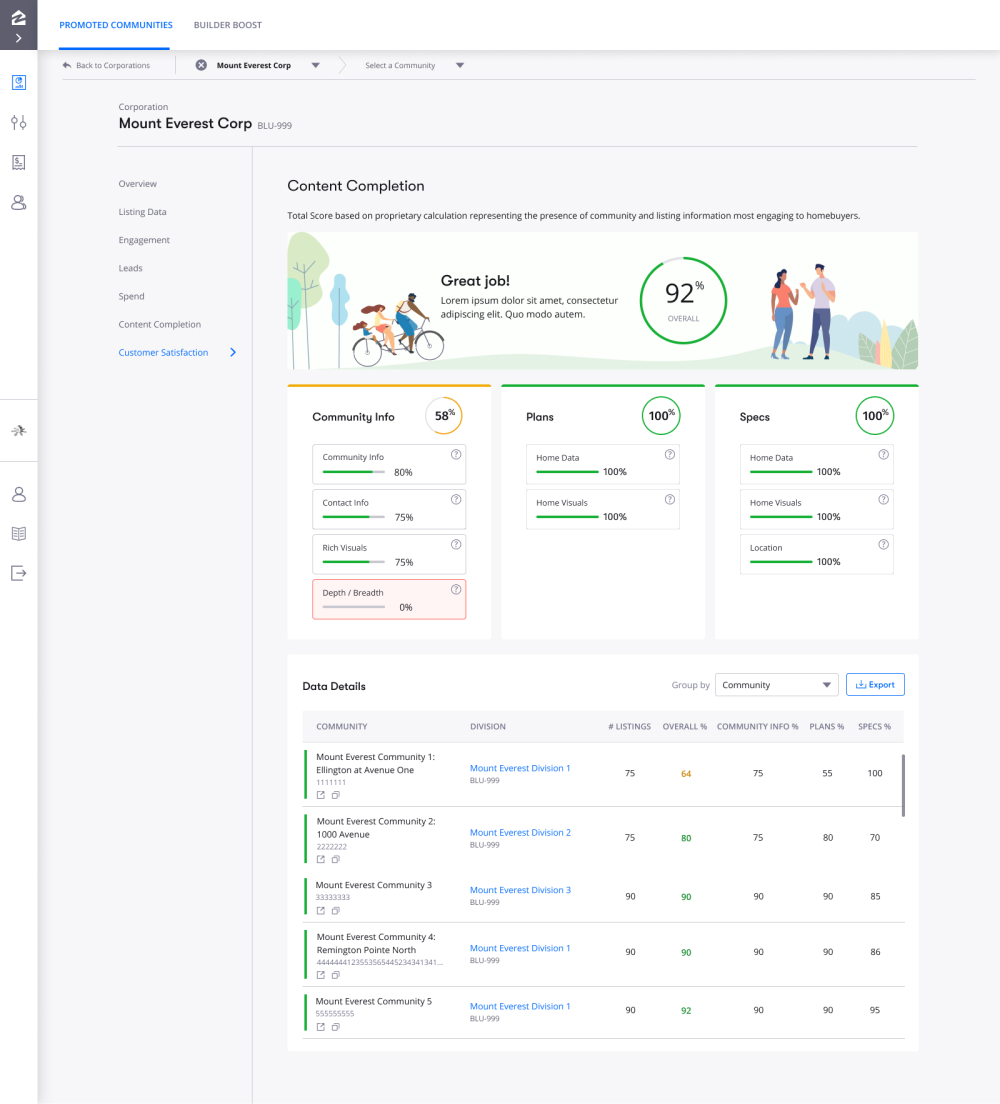Click the Data Details table scrollbar

[903, 785]
